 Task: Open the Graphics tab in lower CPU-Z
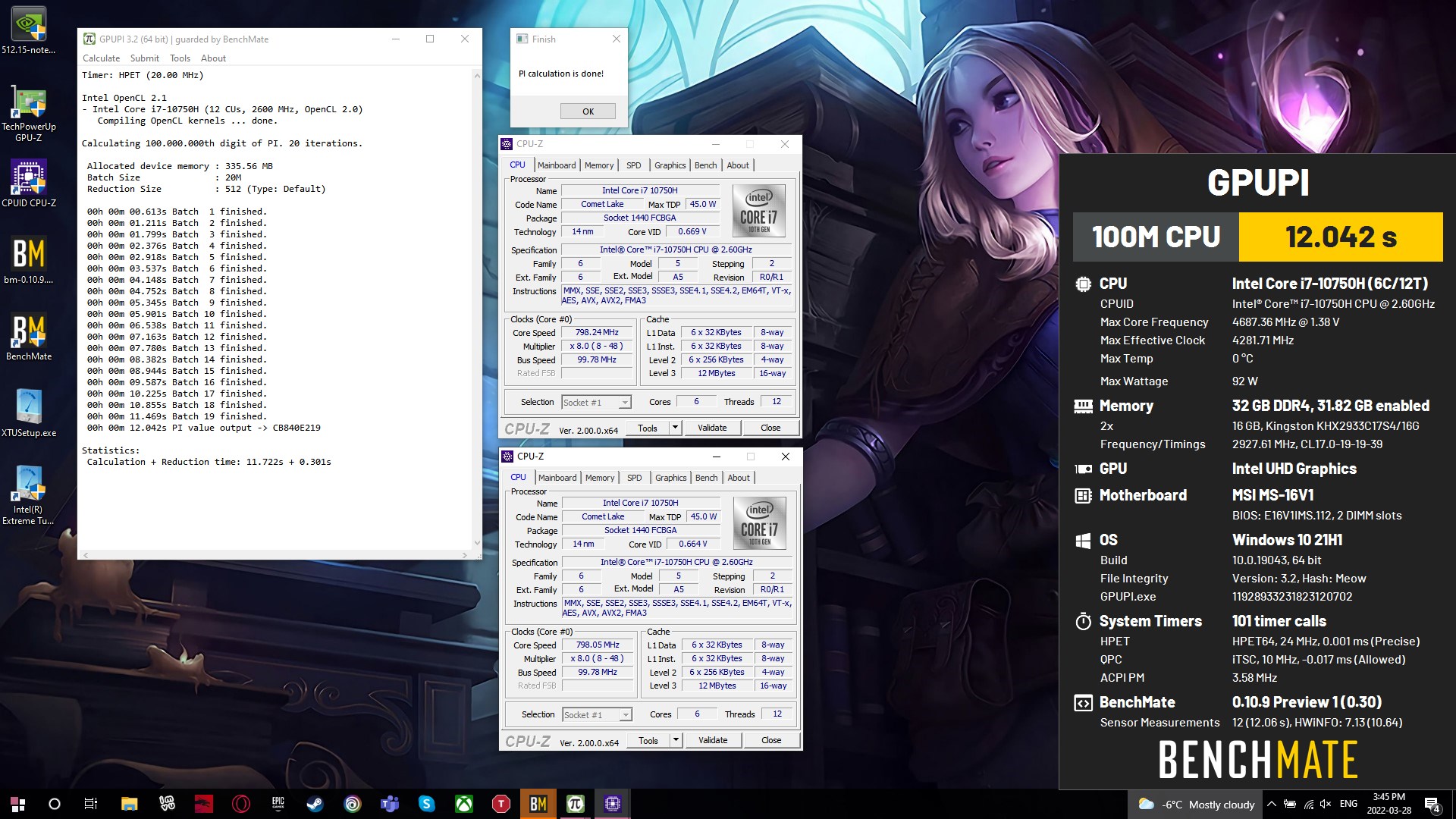click(x=671, y=478)
